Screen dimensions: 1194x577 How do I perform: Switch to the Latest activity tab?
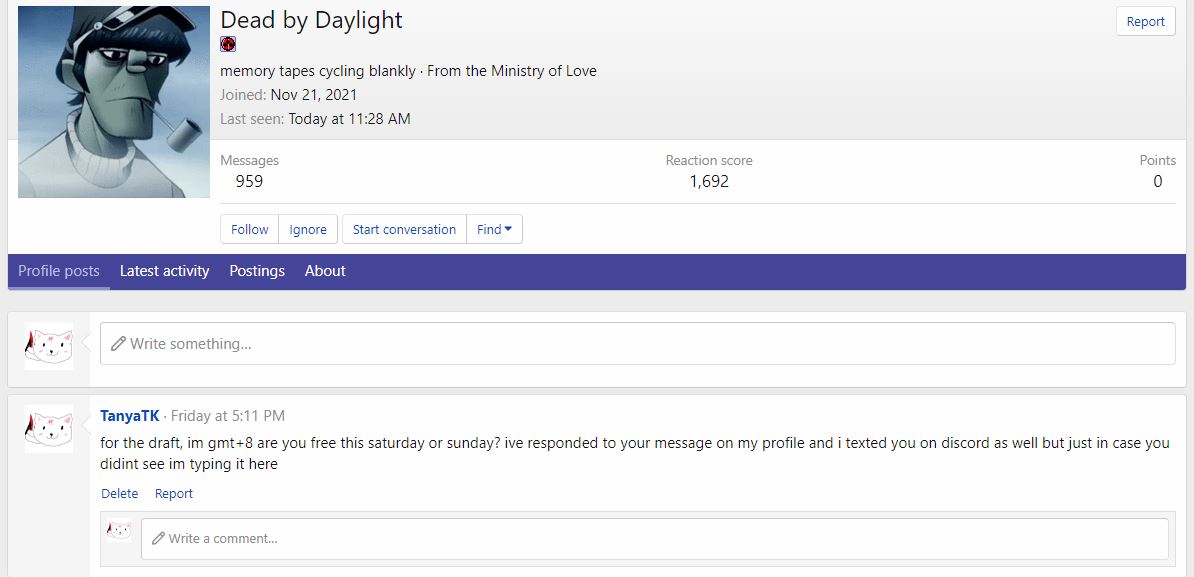pyautogui.click(x=164, y=271)
